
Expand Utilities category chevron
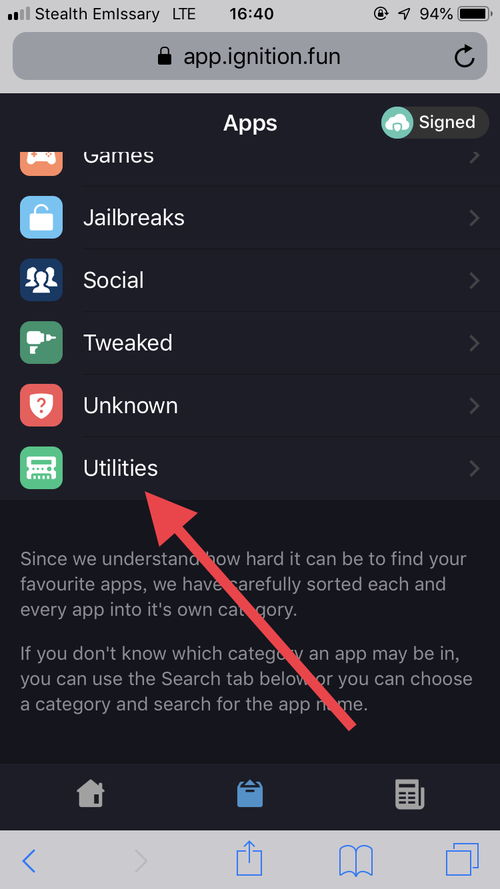click(x=474, y=468)
